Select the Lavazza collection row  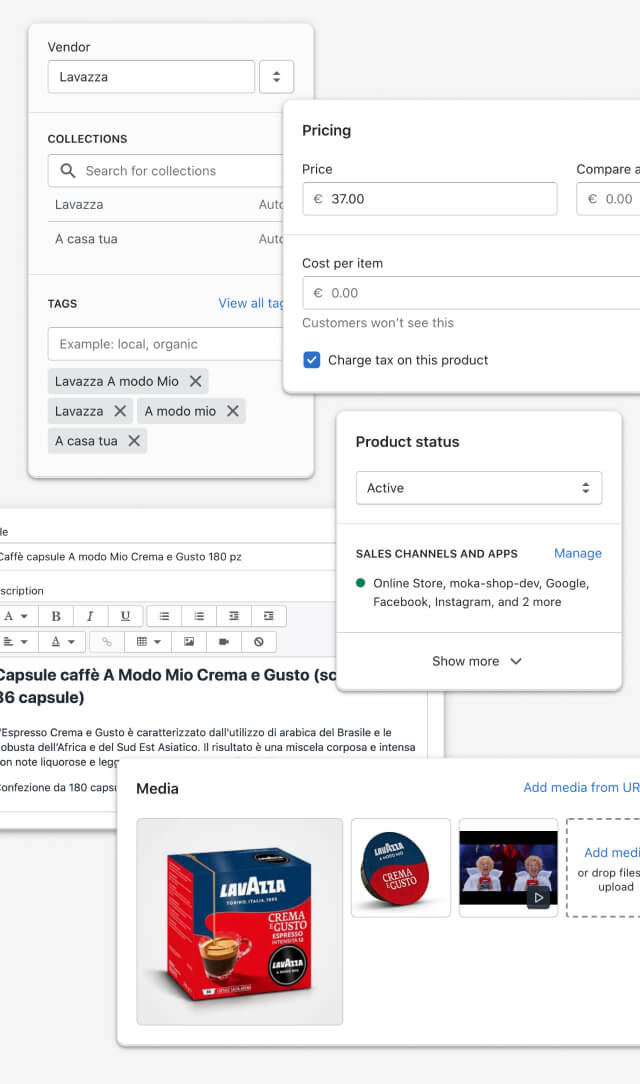pos(166,205)
